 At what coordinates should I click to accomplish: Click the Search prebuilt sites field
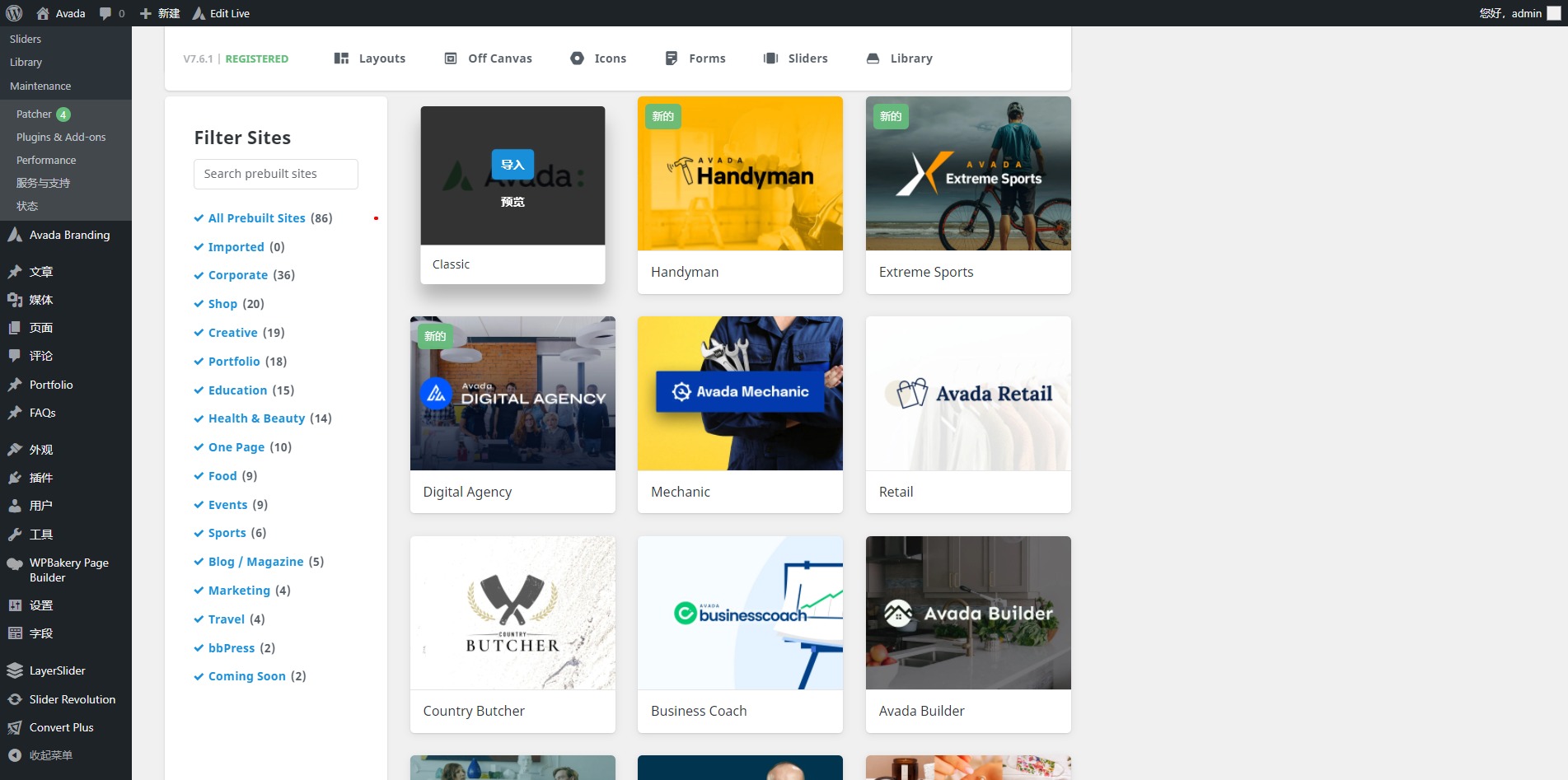point(276,174)
